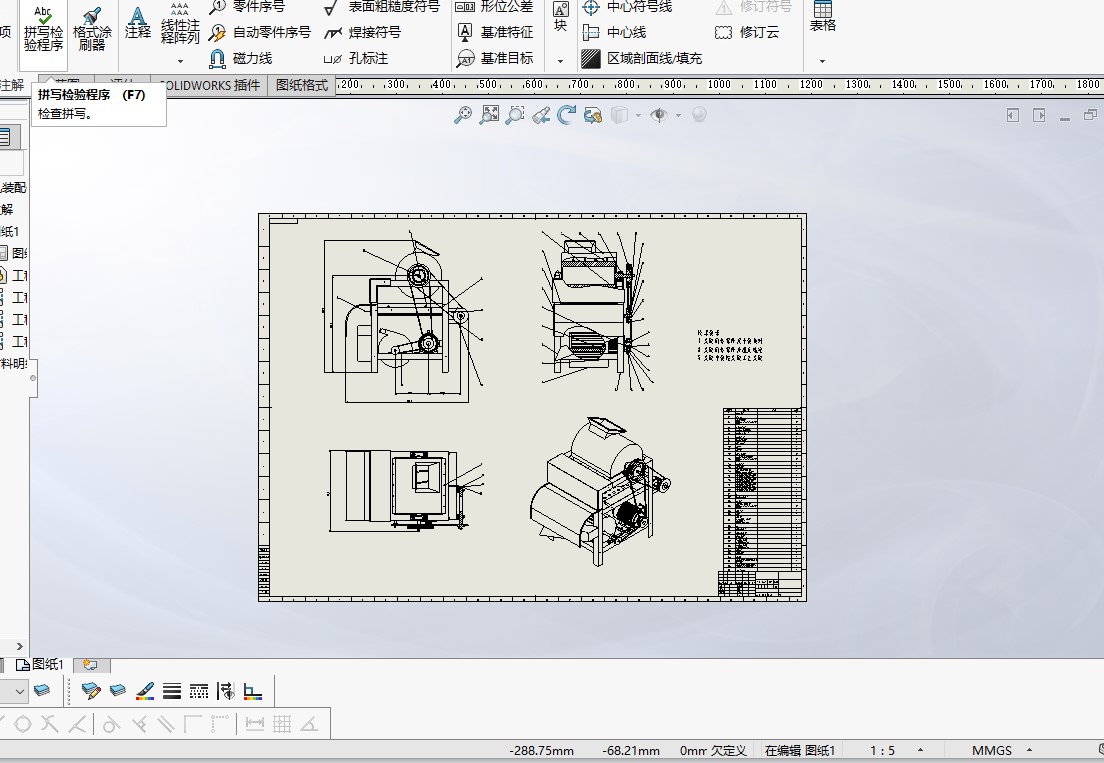Click the Zoom to Fit magnifier icon
Screen dimensions: 1104x763
[x=463, y=115]
